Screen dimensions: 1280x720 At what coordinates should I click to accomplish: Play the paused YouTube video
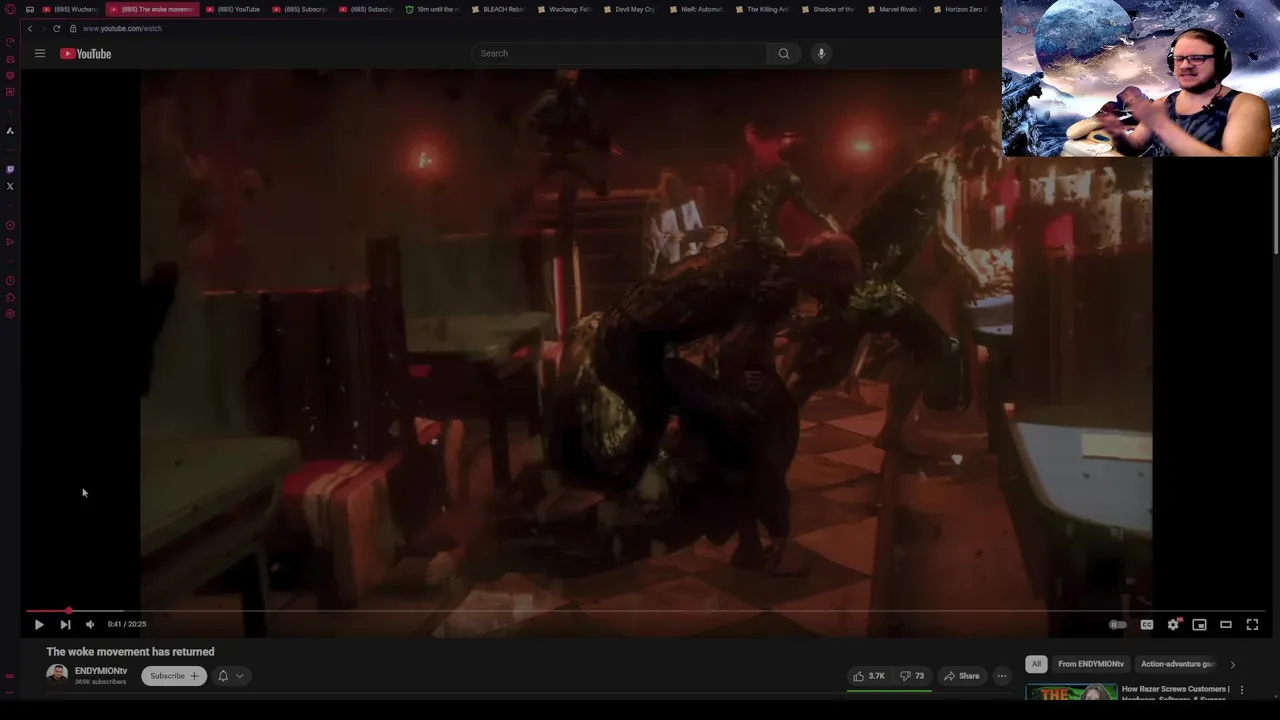(39, 624)
